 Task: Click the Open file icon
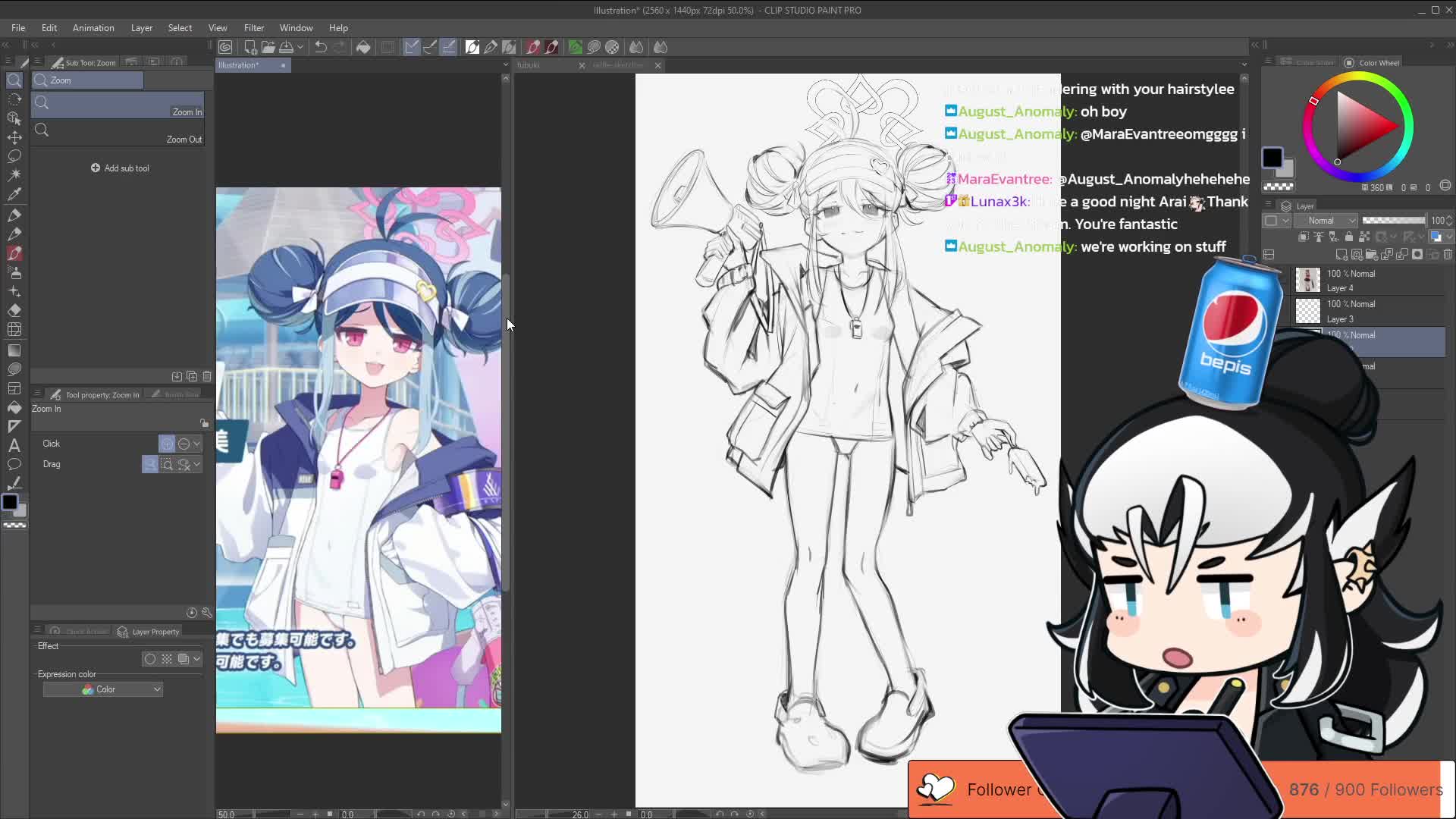(268, 47)
